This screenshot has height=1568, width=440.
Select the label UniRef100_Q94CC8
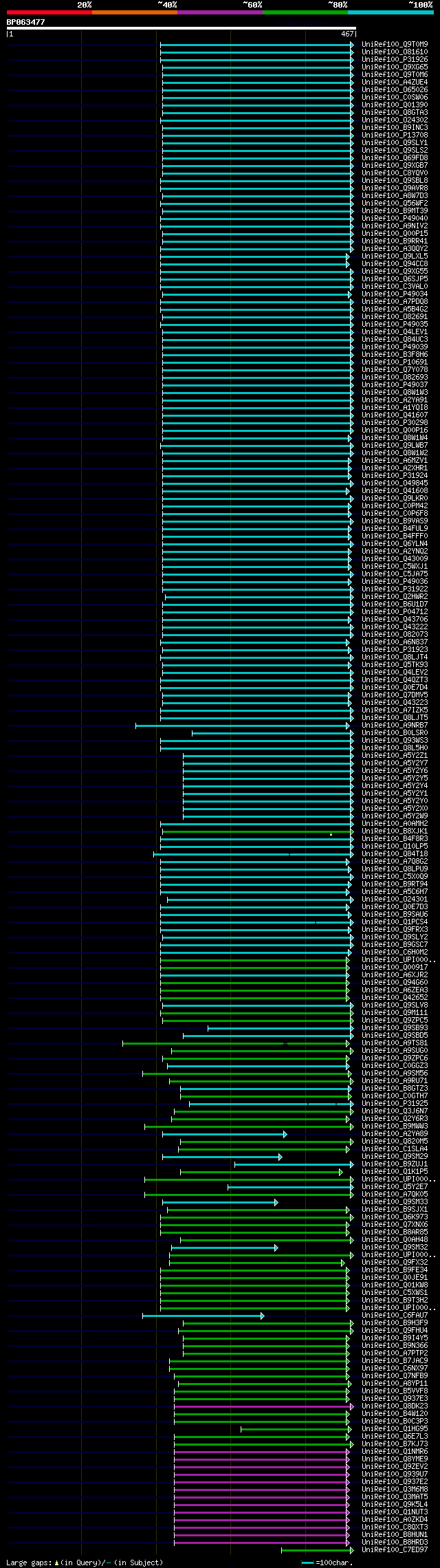click(x=395, y=264)
